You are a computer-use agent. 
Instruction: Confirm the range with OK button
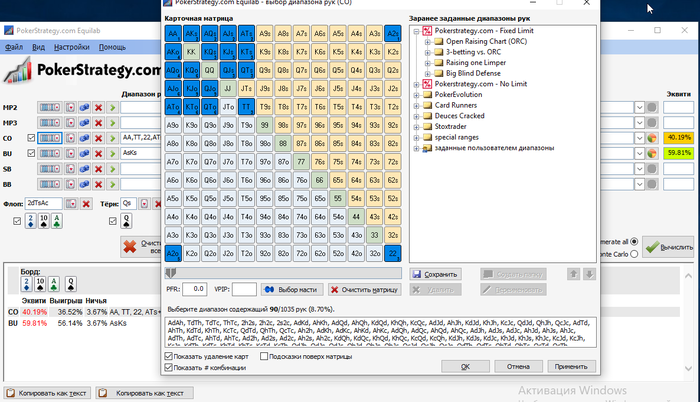(x=465, y=366)
